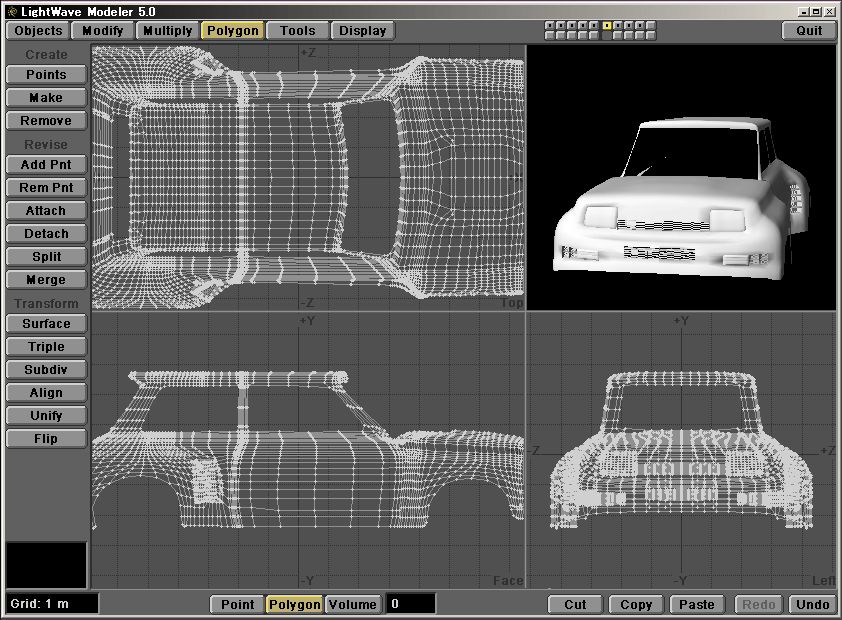Select the last foreground layer in top row
Viewport: 842px width, 620px height.
(651, 25)
